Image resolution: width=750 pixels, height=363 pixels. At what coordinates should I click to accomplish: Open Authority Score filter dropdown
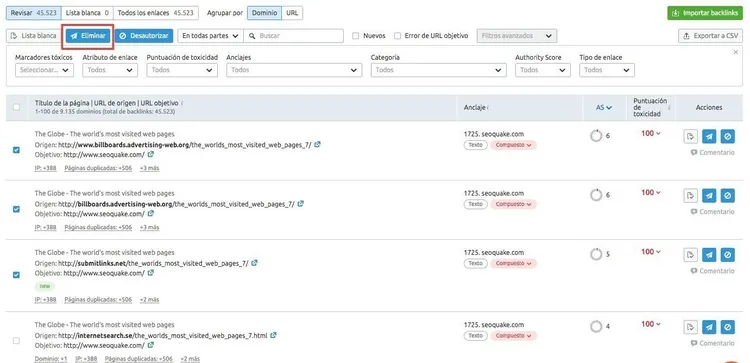click(x=543, y=70)
